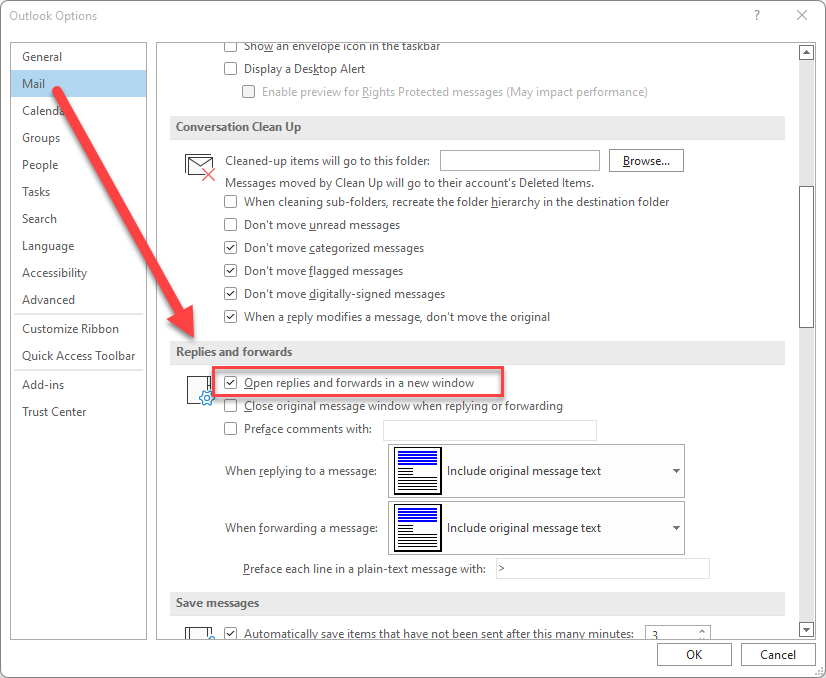Viewport: 826px width, 678px height.
Task: Expand the When forwarding a message dropdown
Action: 536,528
